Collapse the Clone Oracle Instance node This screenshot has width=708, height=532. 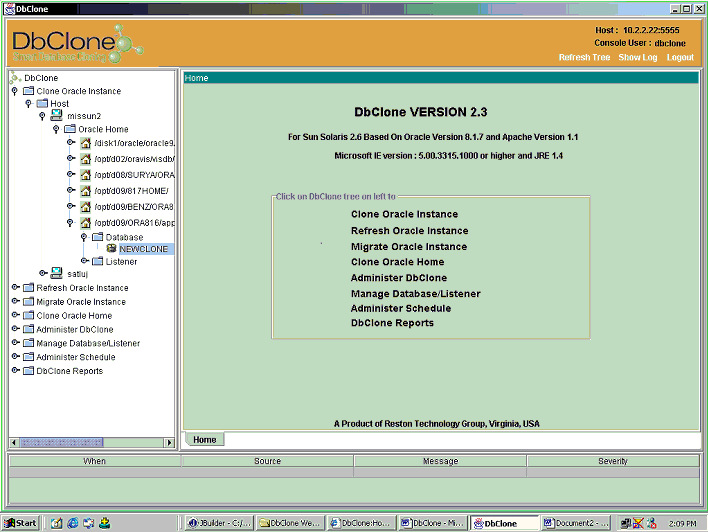tap(15, 91)
